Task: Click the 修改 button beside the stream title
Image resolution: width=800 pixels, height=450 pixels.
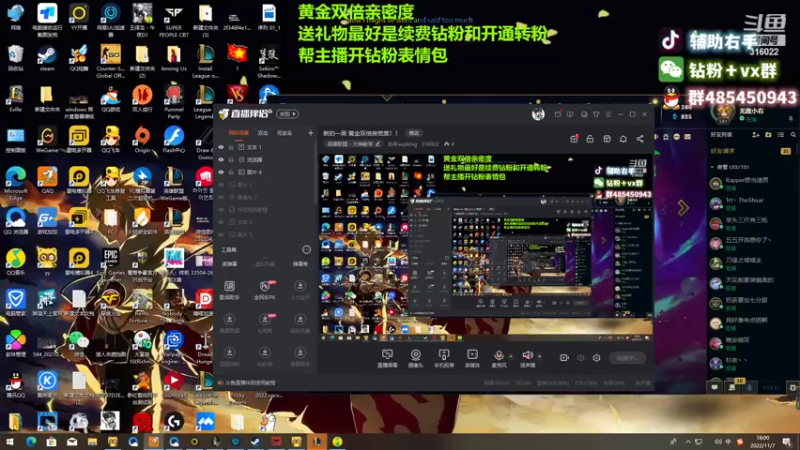Action: coord(414,133)
